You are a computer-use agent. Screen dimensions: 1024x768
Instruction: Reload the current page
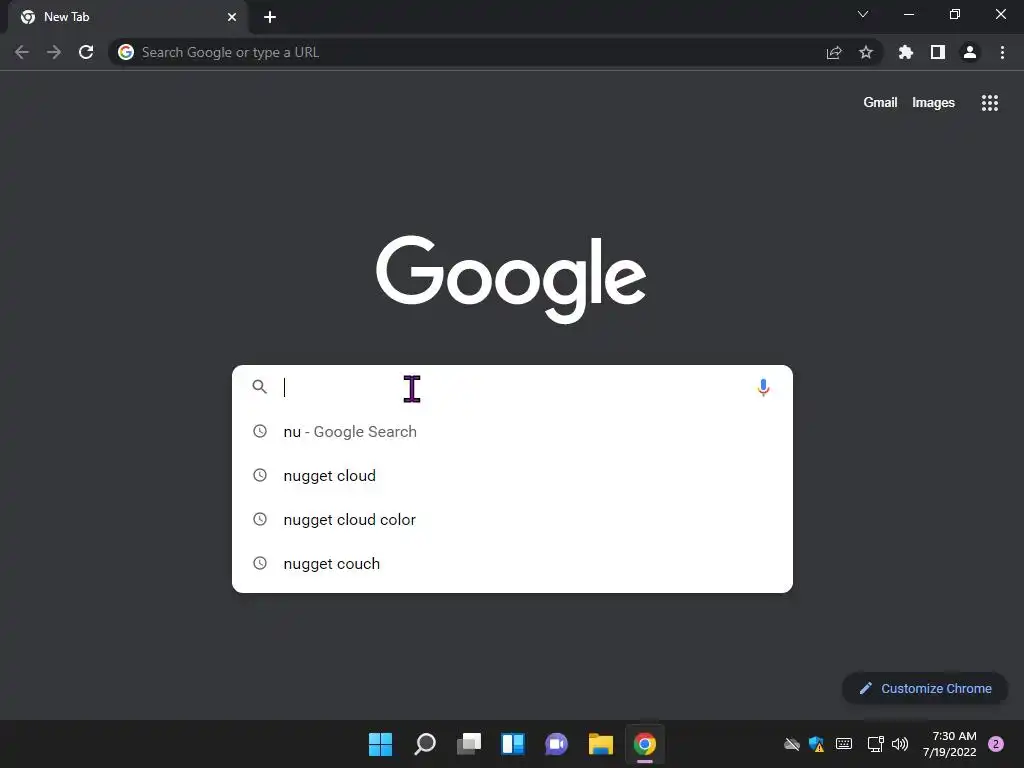click(x=86, y=52)
